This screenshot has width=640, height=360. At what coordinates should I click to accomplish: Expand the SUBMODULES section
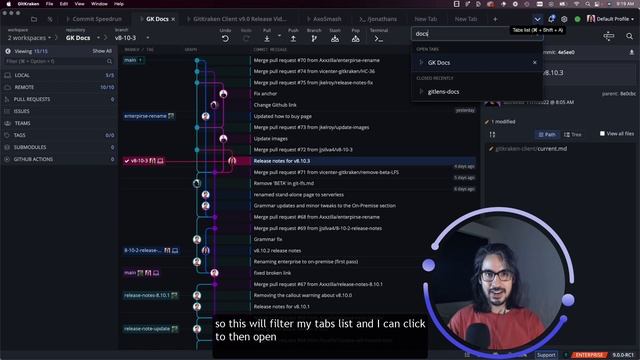click(x=59, y=147)
